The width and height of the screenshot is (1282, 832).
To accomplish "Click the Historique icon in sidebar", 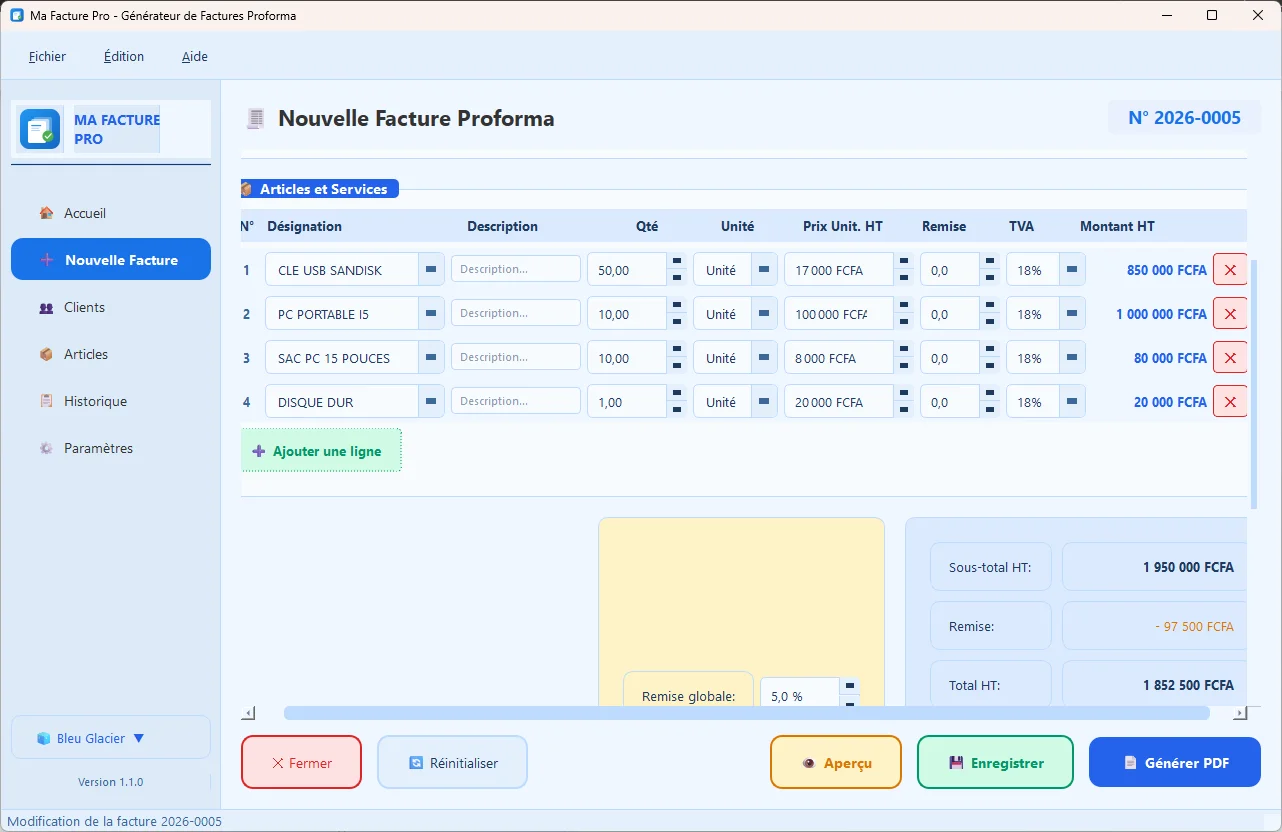I will point(46,402).
